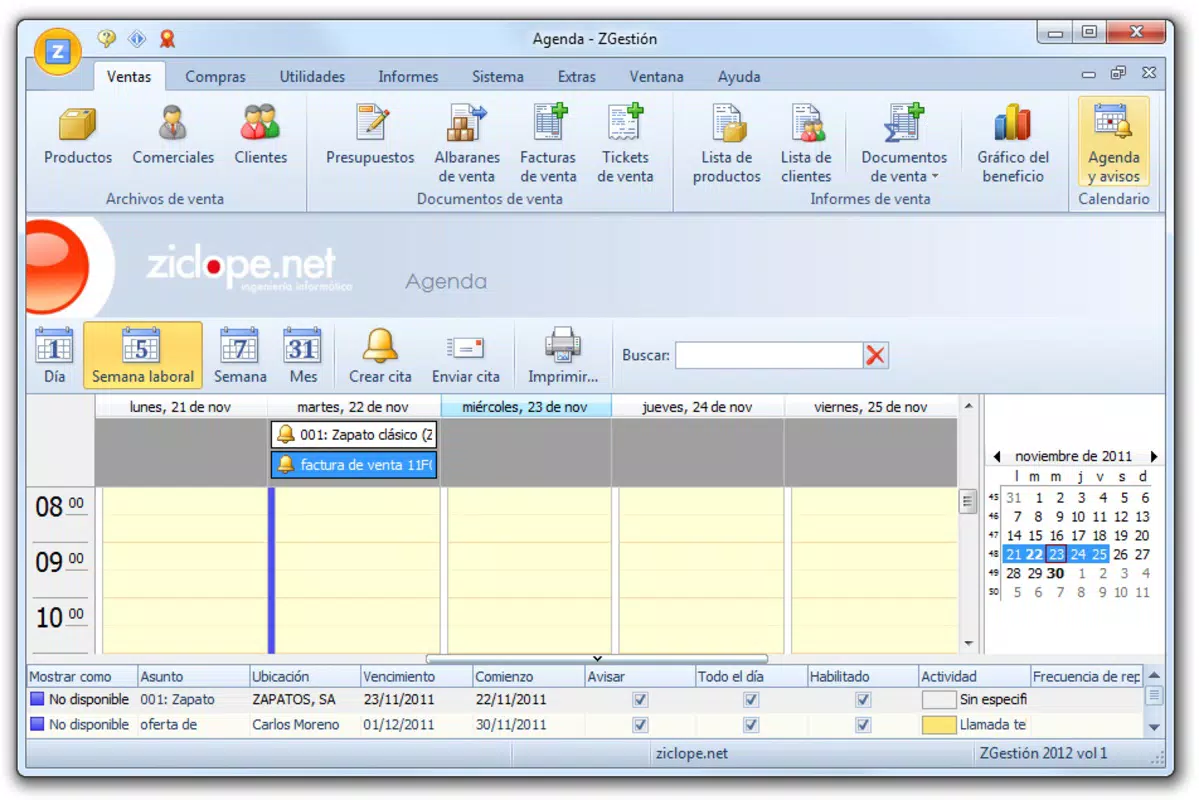Open Albaranes de venta
Viewport: 1199px width, 800px height.
pyautogui.click(x=466, y=144)
